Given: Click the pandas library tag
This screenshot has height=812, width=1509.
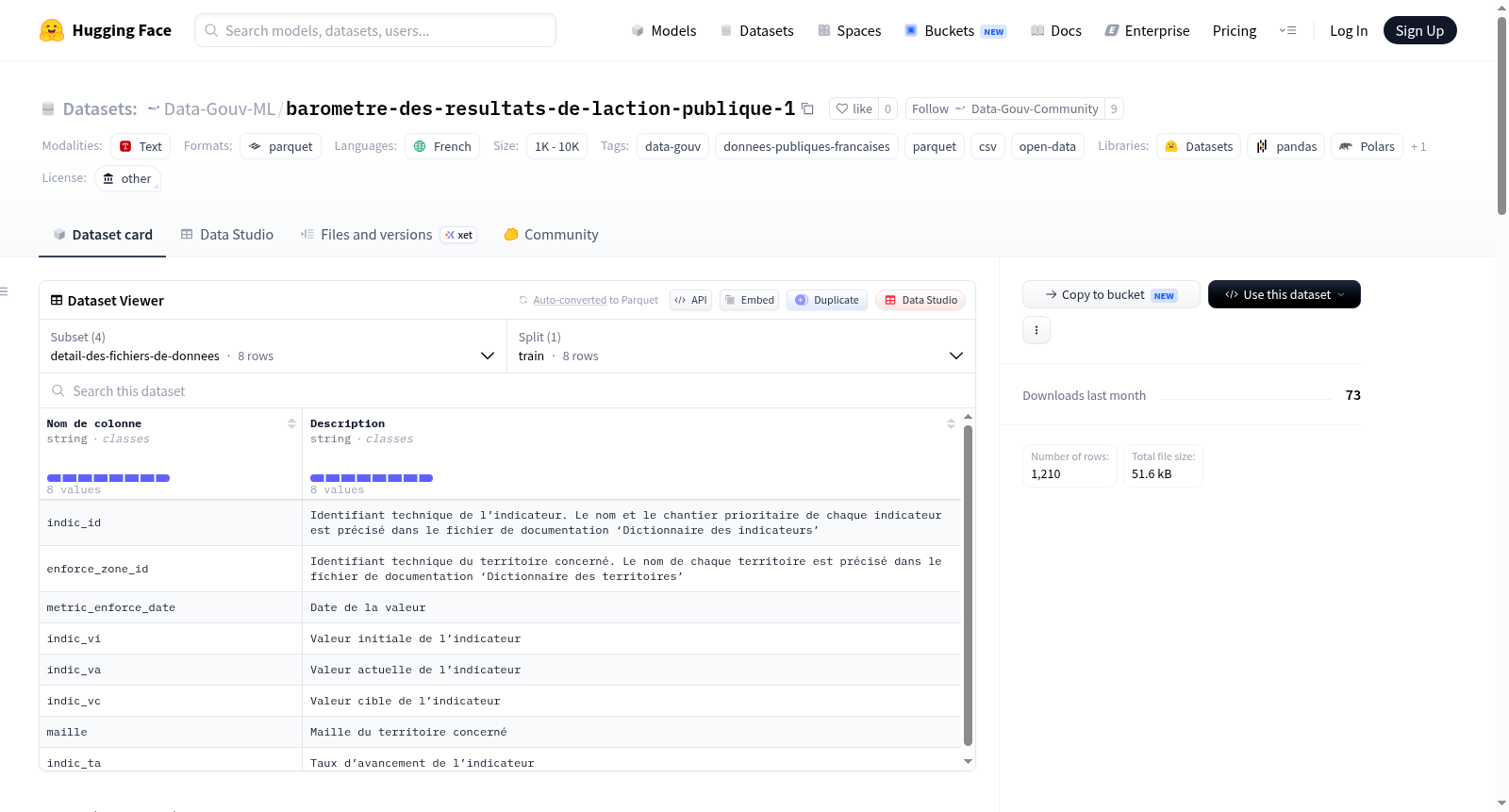Looking at the screenshot, I should (x=1286, y=146).
